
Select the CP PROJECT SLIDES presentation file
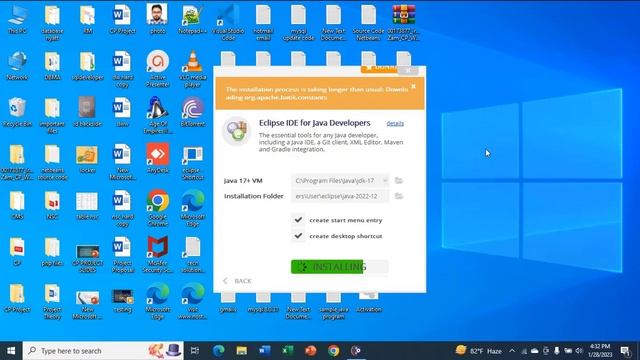(87, 258)
